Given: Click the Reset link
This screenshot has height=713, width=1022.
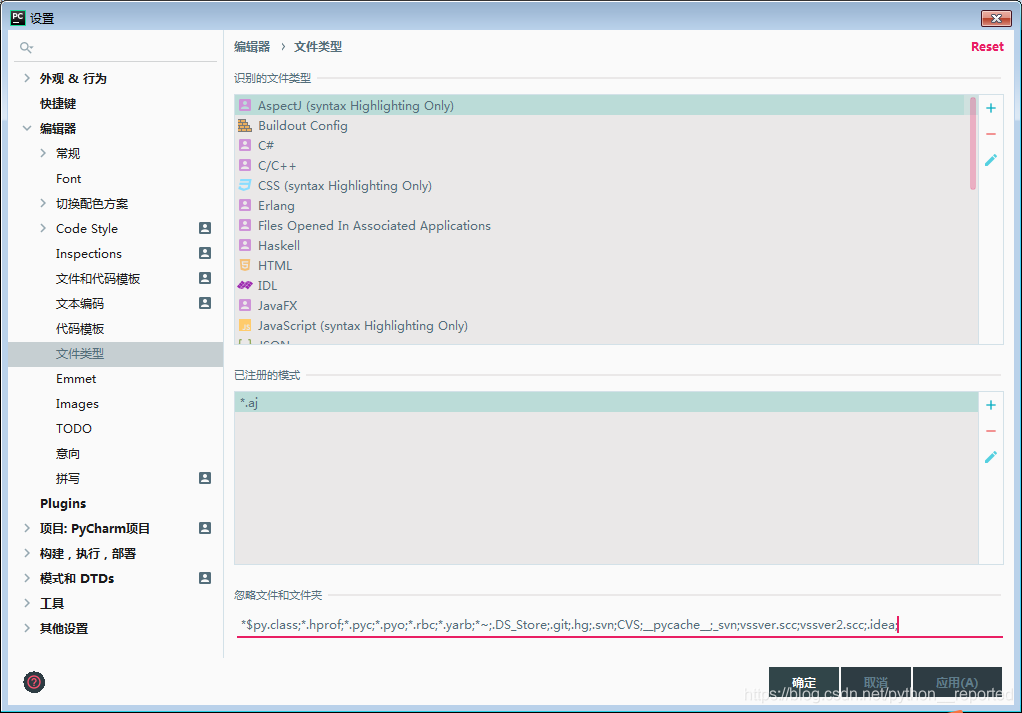Looking at the screenshot, I should 987,47.
